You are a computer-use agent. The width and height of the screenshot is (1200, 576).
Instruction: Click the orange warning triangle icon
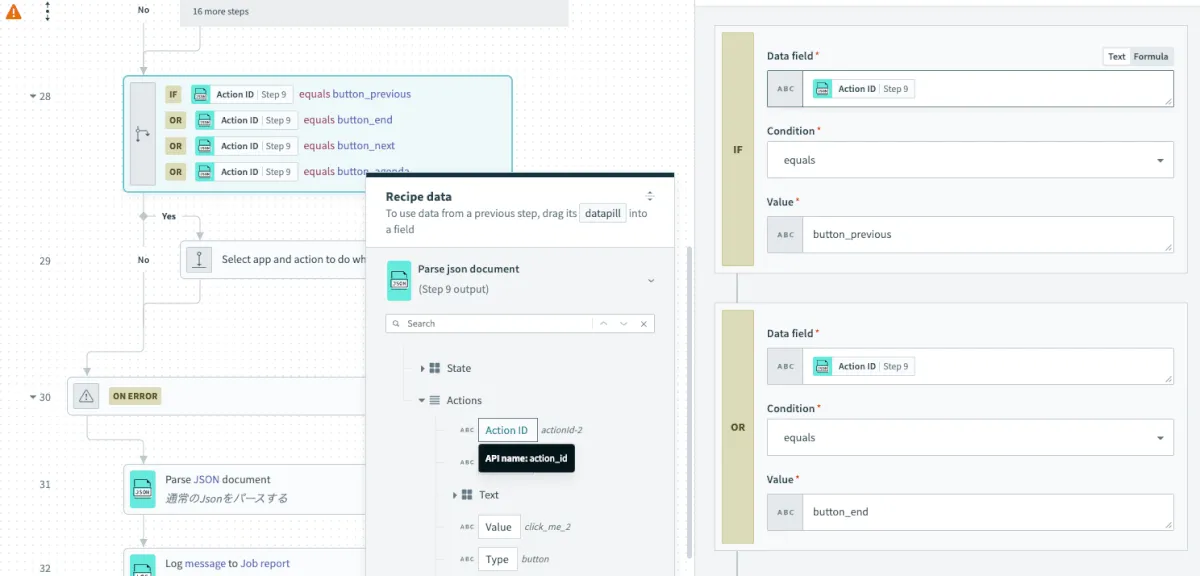click(x=14, y=13)
